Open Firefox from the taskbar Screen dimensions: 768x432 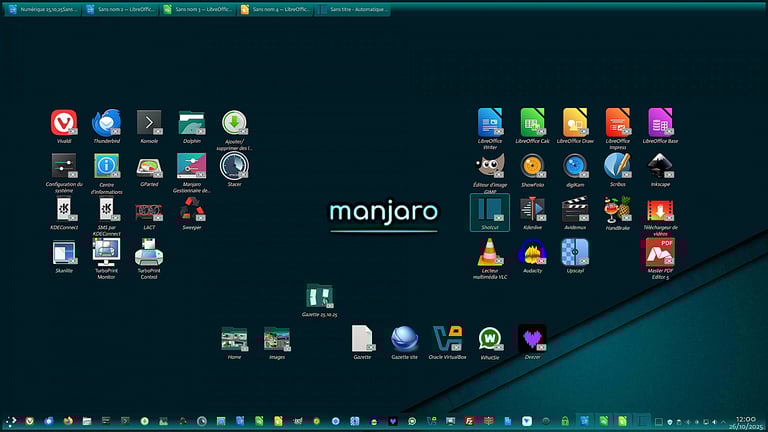pos(68,421)
